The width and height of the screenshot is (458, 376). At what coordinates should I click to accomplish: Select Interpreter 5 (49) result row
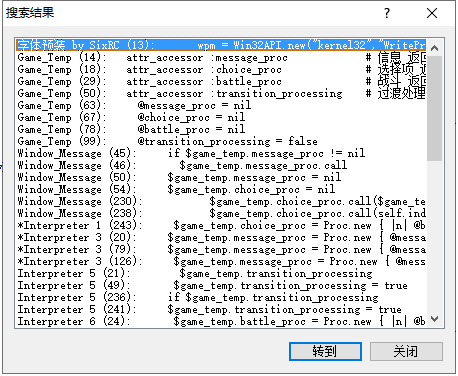coord(221,285)
